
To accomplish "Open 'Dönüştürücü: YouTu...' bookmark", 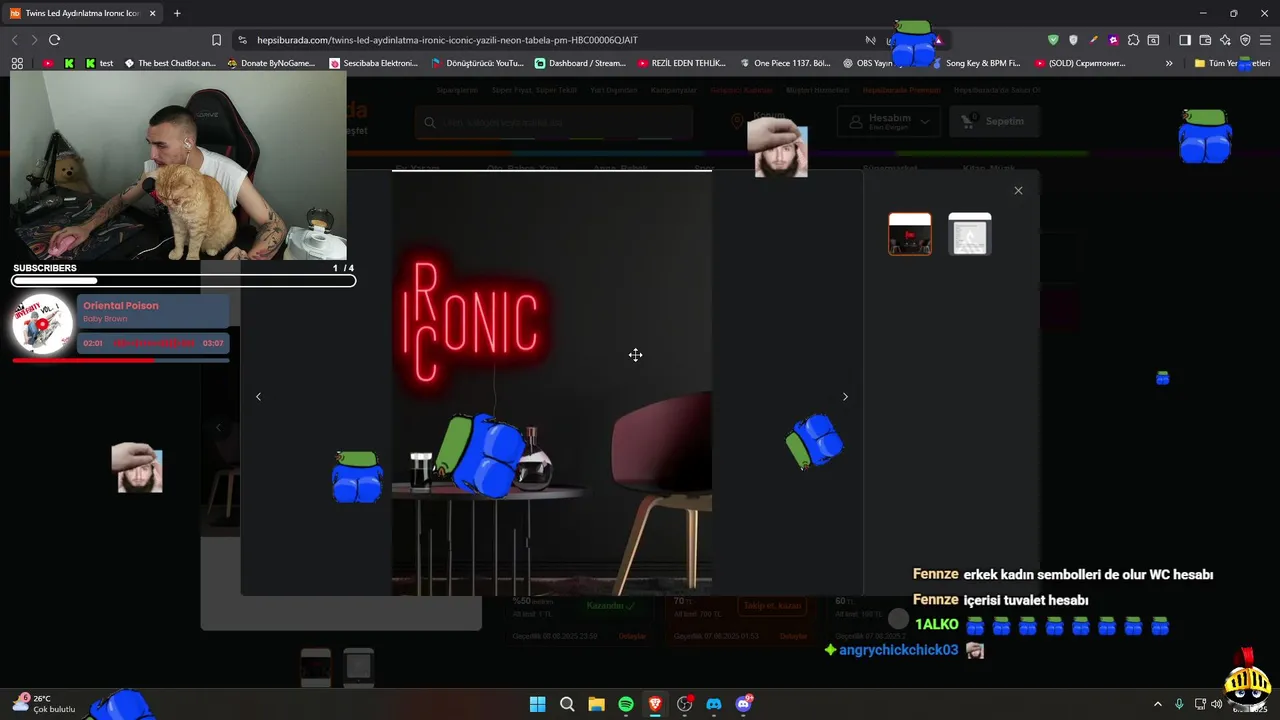I will [x=477, y=63].
